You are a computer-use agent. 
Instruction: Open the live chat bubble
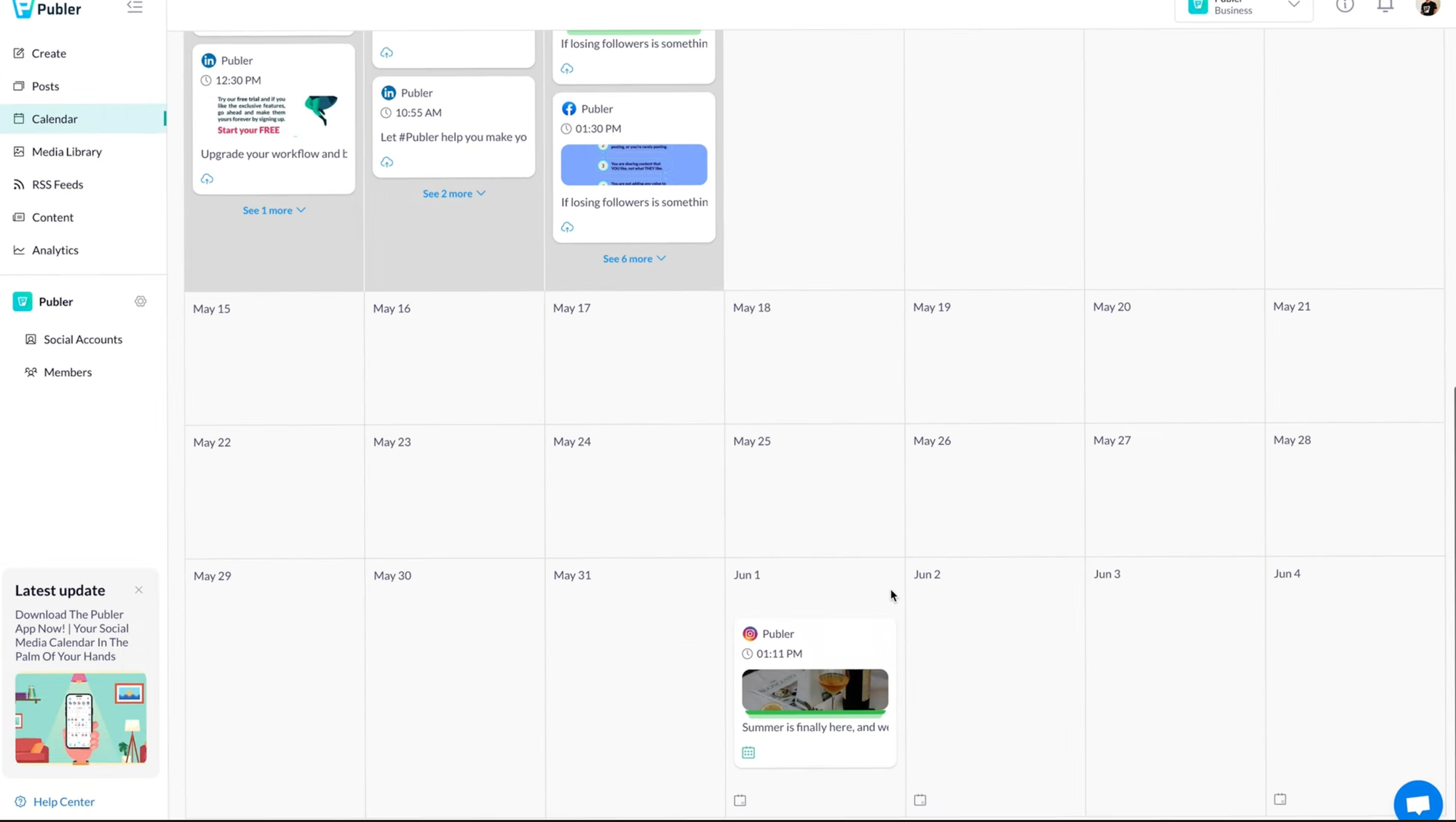pyautogui.click(x=1417, y=803)
